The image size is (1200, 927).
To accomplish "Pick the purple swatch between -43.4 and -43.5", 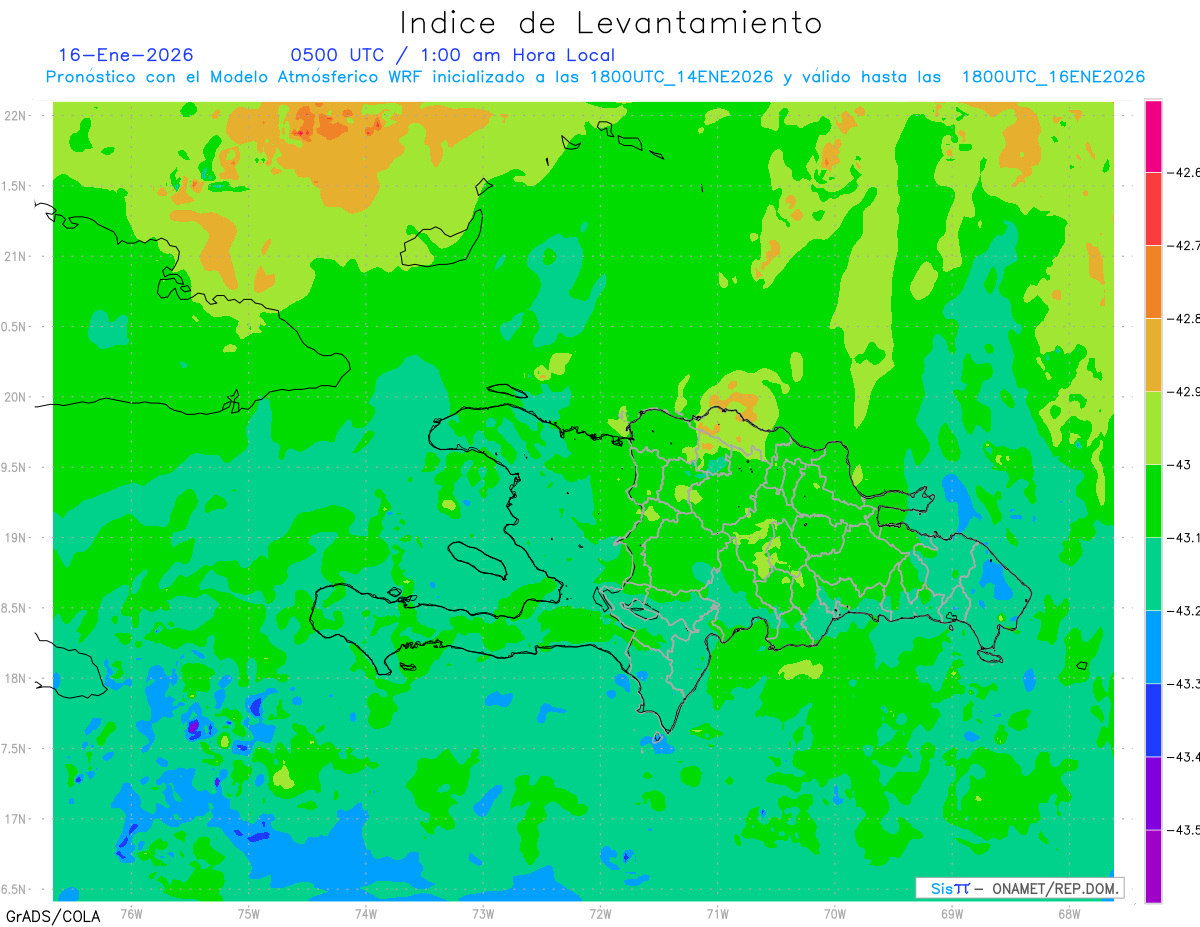I will [x=1153, y=793].
